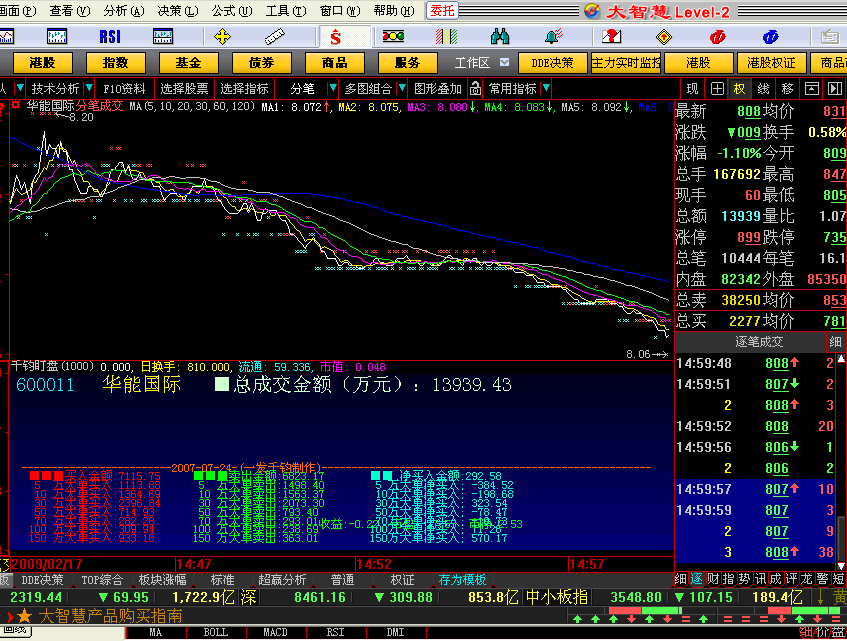This screenshot has height=641, width=847.
Task: Select the DMI indicator tab
Action: tap(395, 632)
